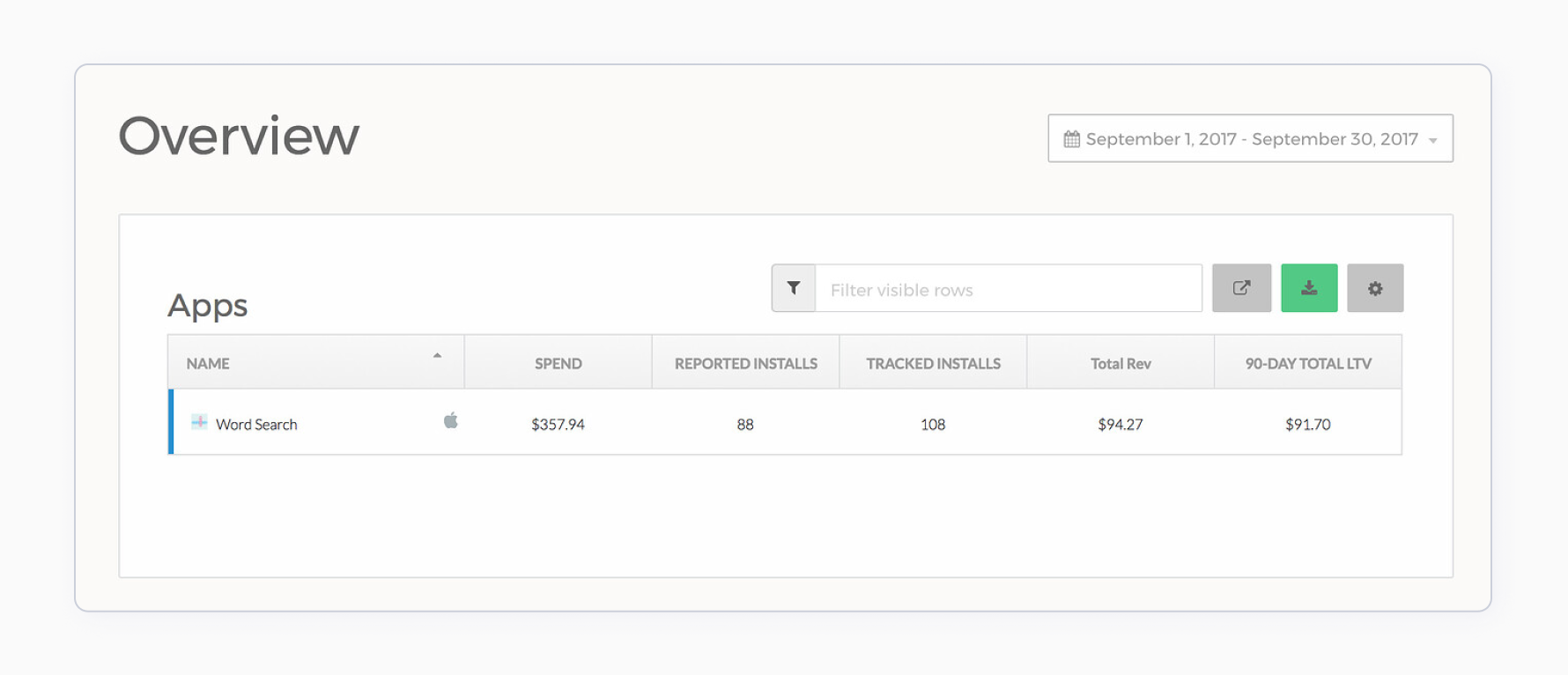Viewport: 1568px width, 675px height.
Task: Sort by 90-DAY TOTAL LTV header
Action: coord(1308,363)
